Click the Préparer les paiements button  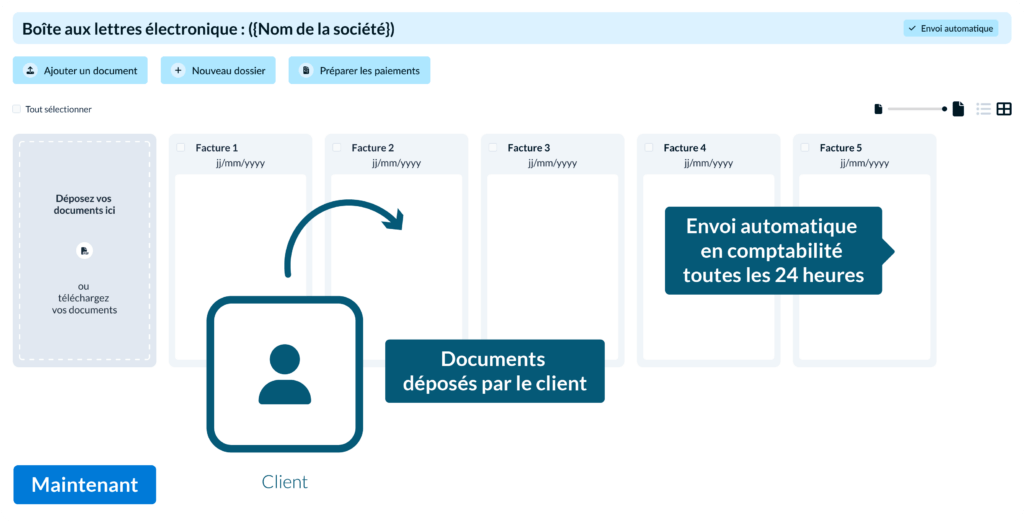tap(359, 71)
